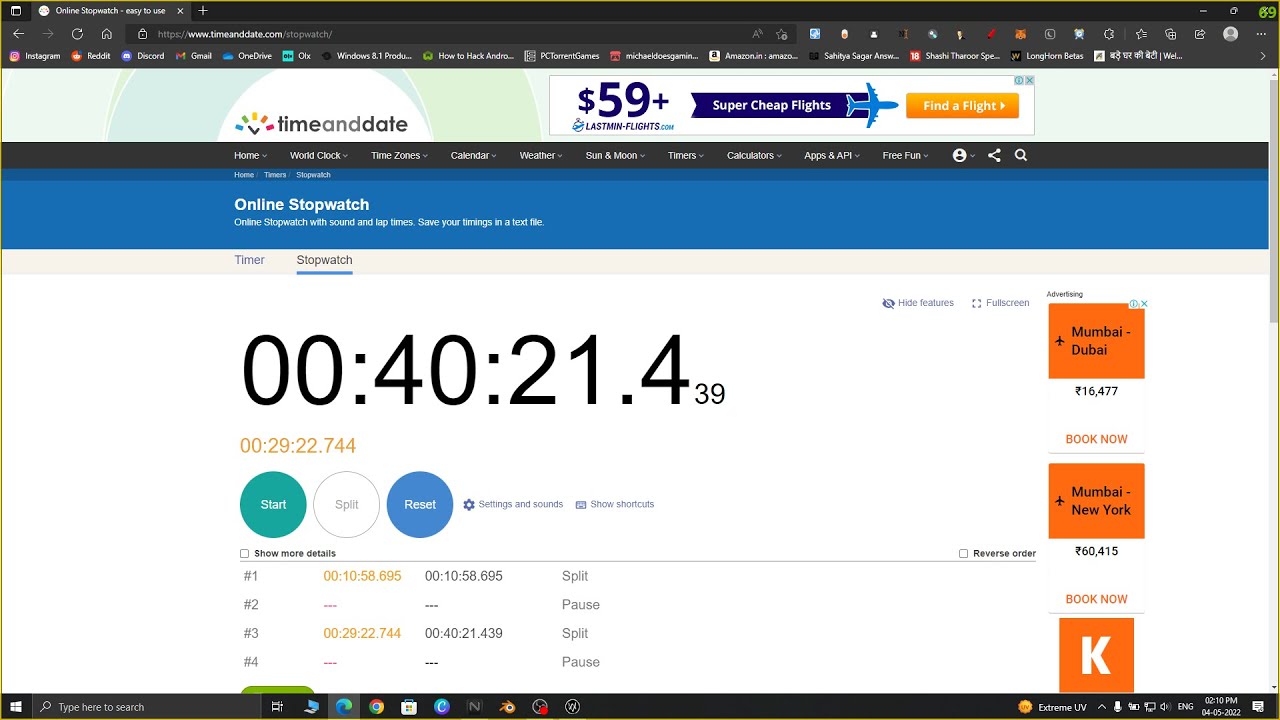This screenshot has width=1280, height=720.
Task: Open the Gmail bookmark
Action: point(193,56)
